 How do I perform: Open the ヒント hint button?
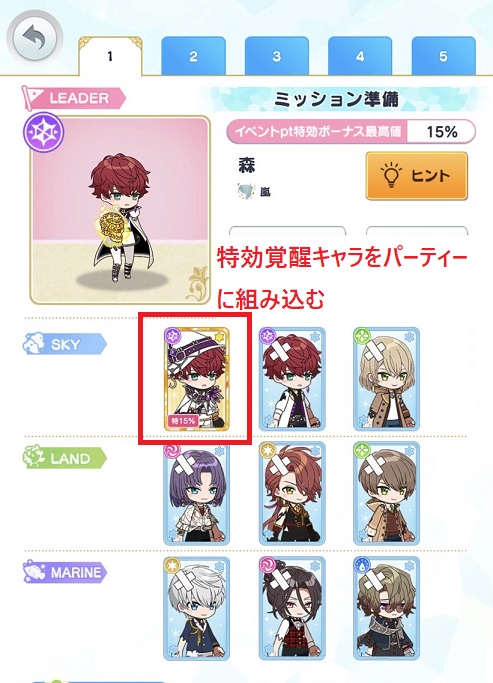pos(417,176)
